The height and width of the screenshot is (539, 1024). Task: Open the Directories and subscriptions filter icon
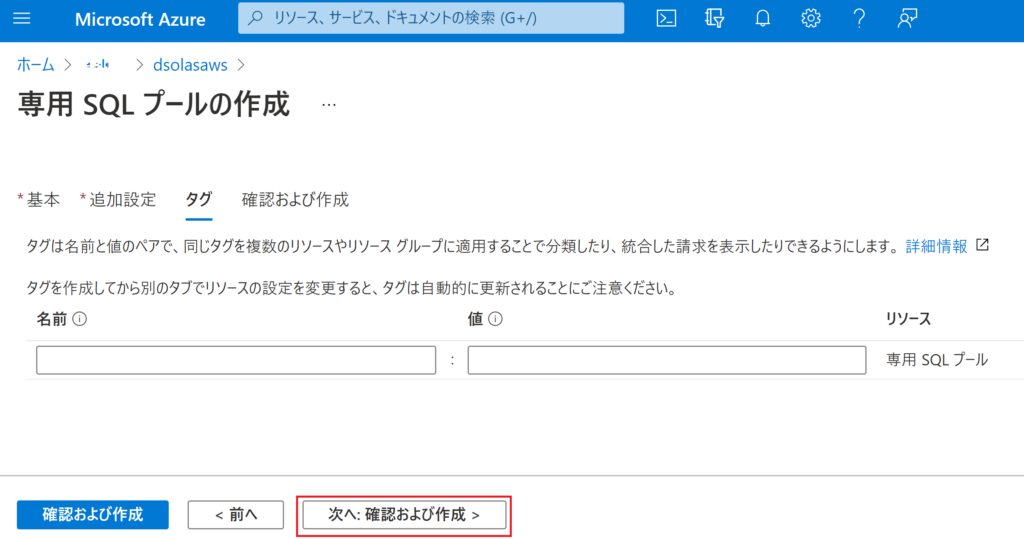(x=714, y=19)
